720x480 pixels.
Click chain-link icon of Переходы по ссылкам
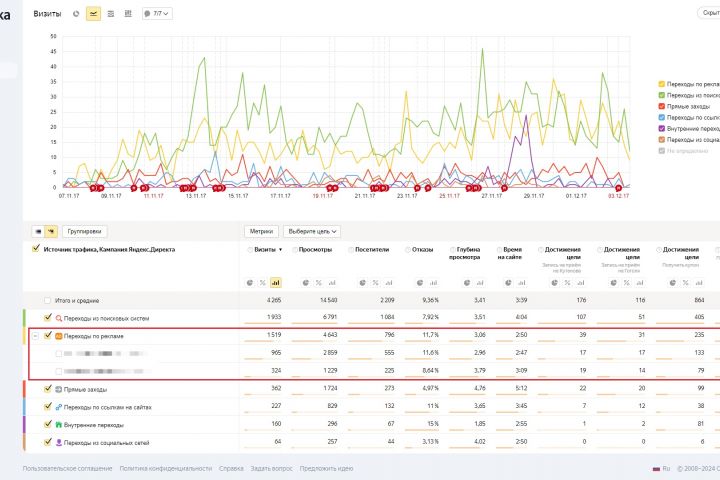coord(59,407)
